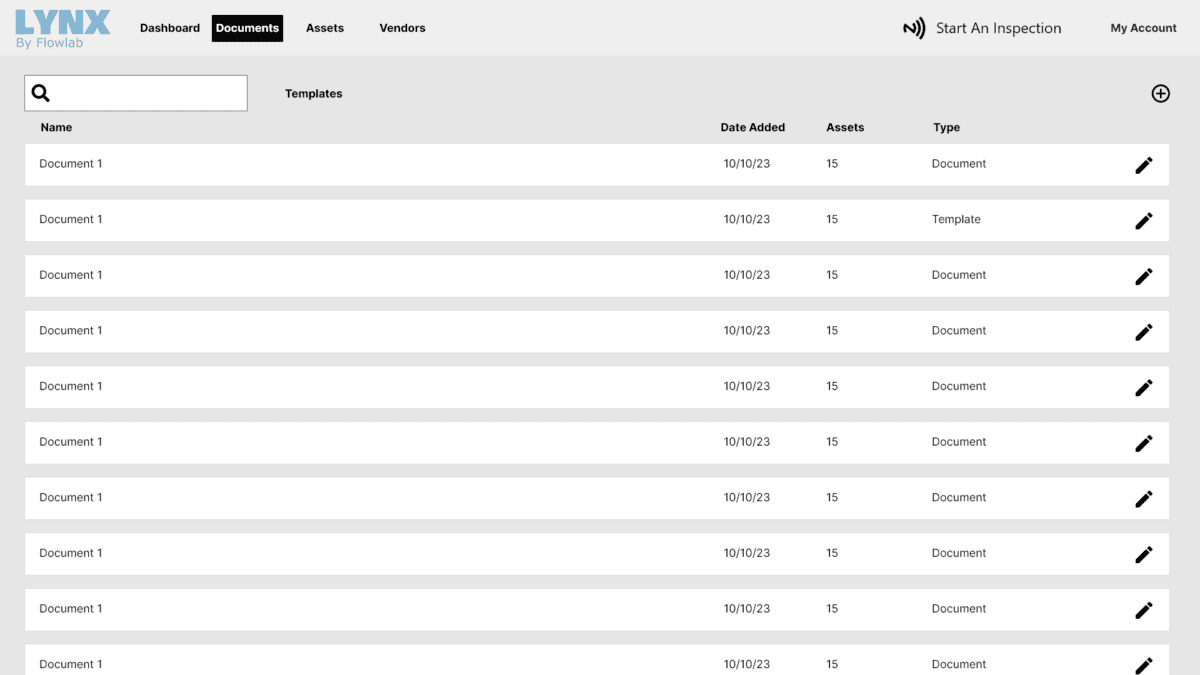Switch to the Vendors tab

[x=402, y=28]
